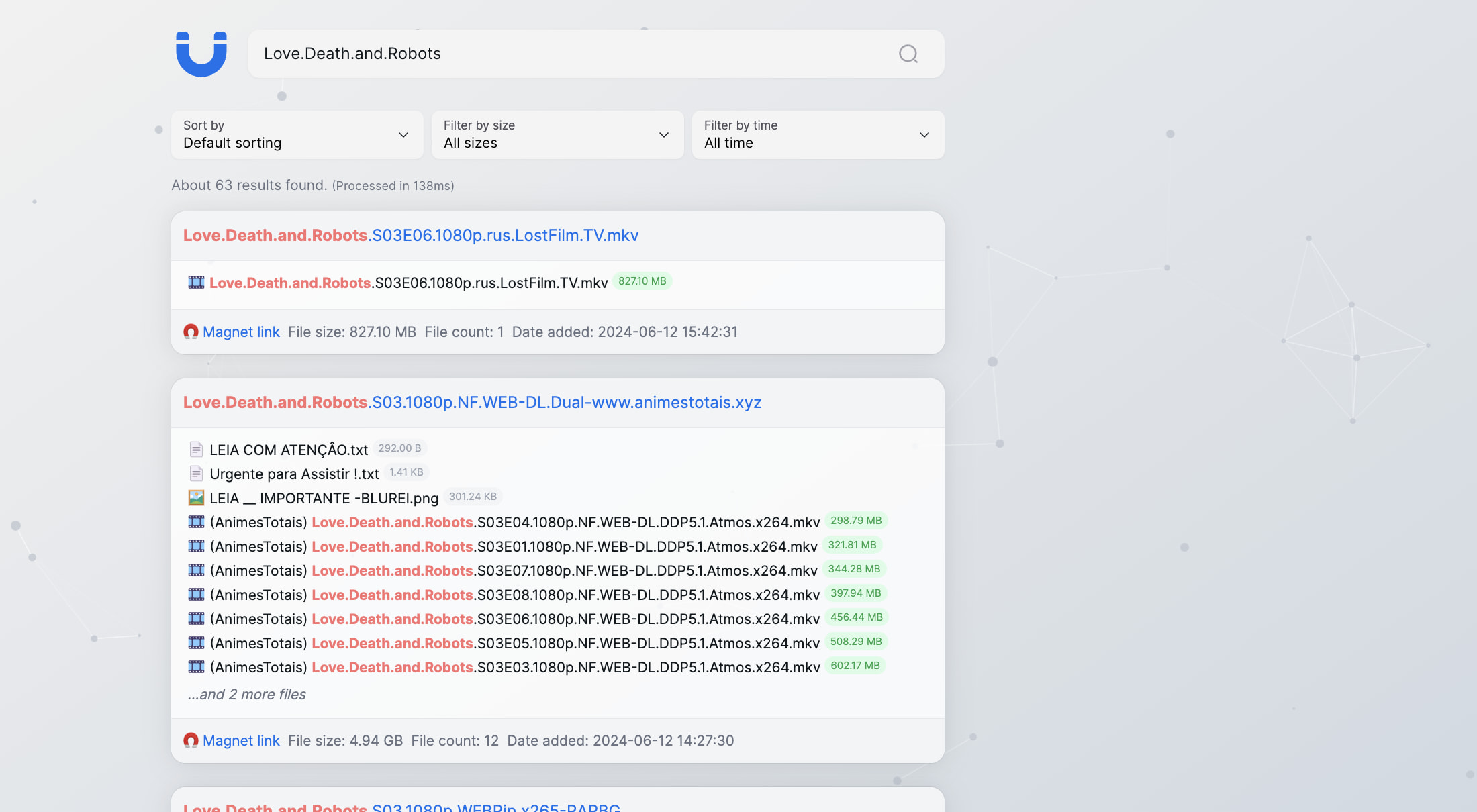Click the 298.79 MB size badge

(x=856, y=521)
